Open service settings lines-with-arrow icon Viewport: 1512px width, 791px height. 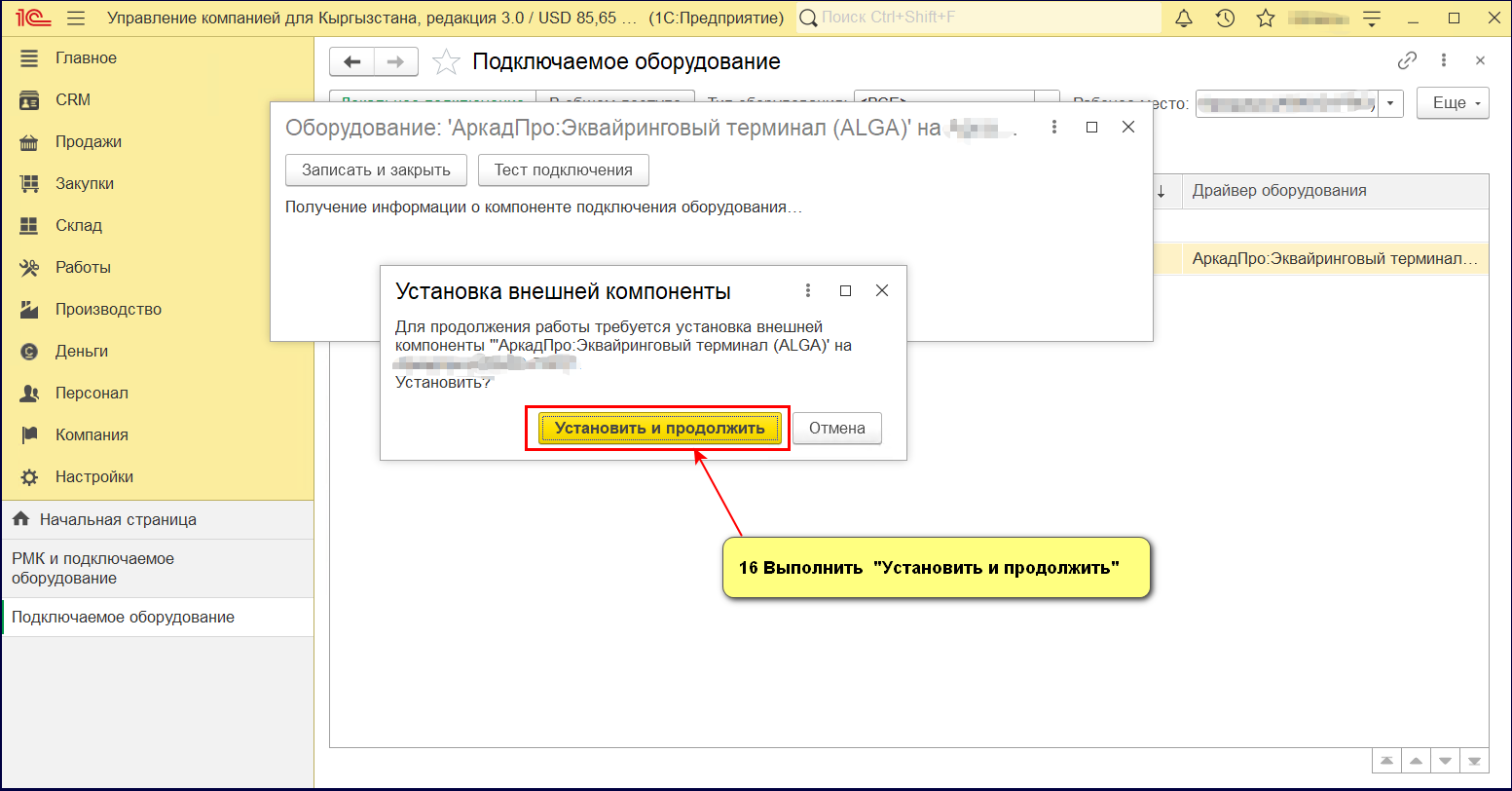click(1372, 19)
